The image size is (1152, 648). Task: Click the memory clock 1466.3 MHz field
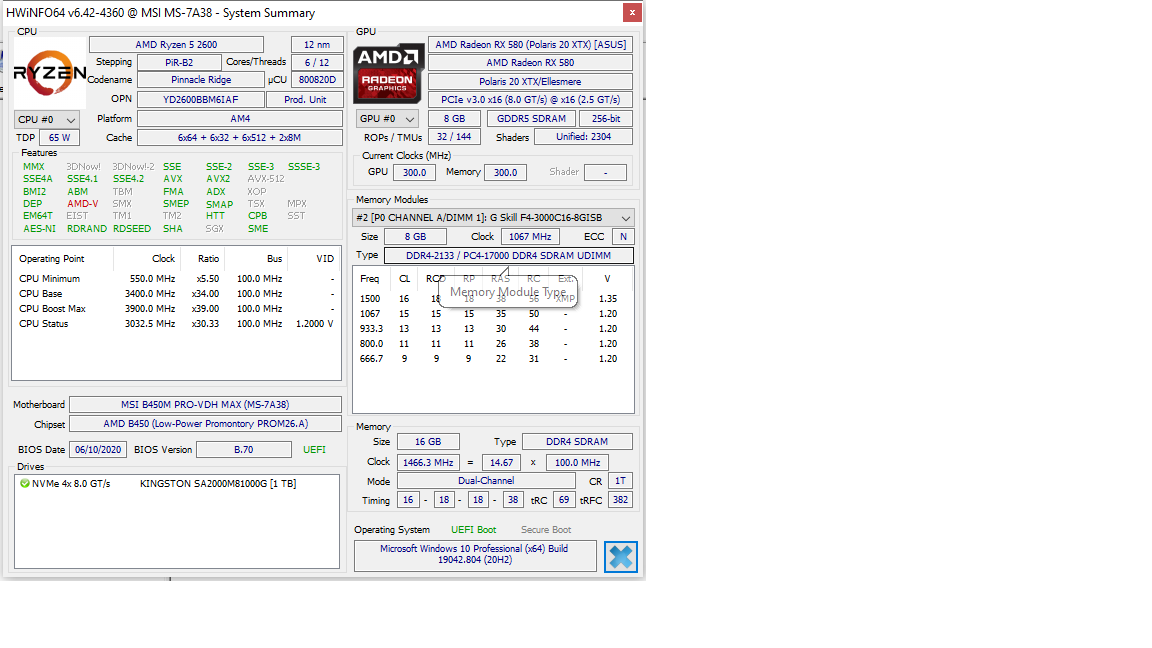428,463
